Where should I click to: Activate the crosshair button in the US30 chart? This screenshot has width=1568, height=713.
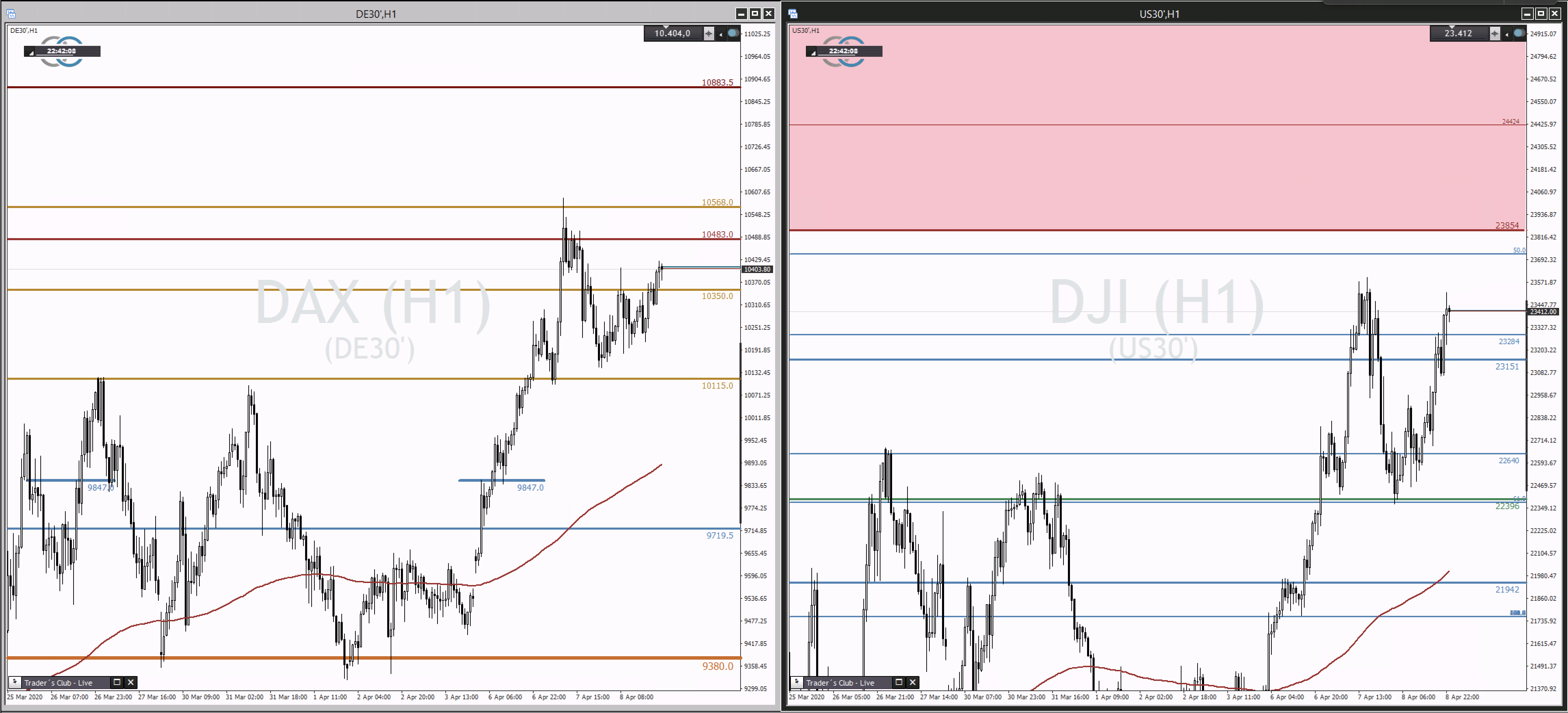(x=1495, y=34)
